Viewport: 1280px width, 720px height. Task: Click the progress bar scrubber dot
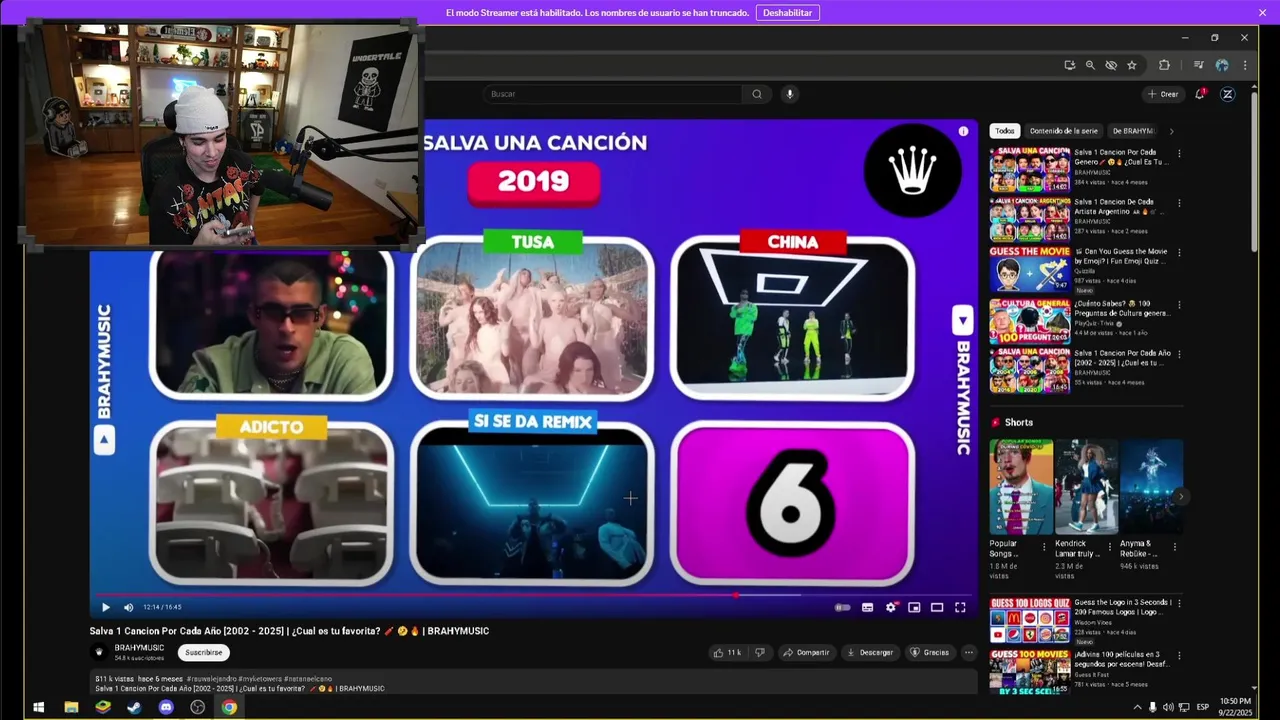[x=737, y=595]
